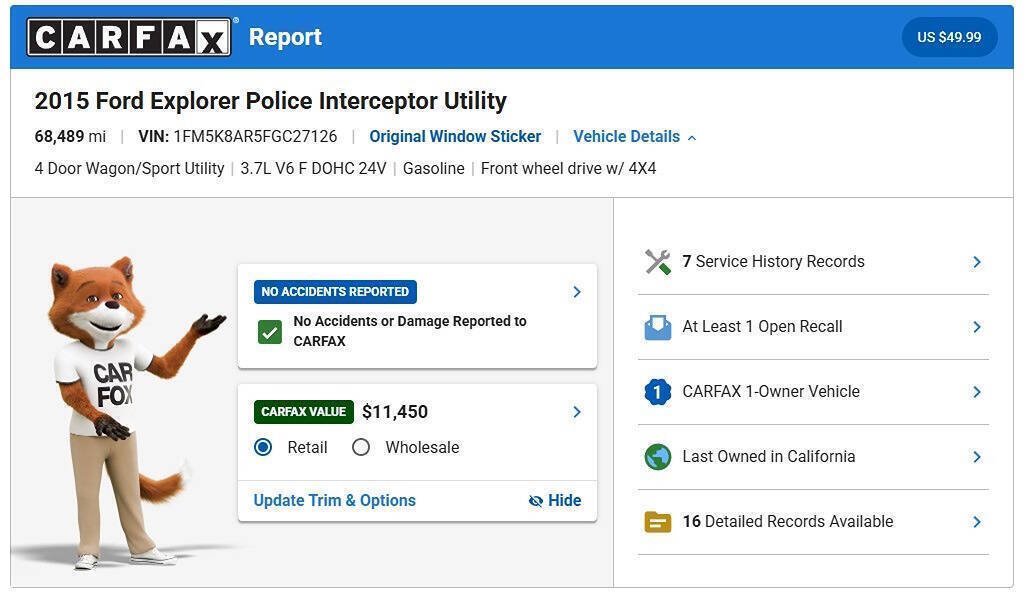Expand the 1-Owner Vehicle chevron

(x=977, y=392)
